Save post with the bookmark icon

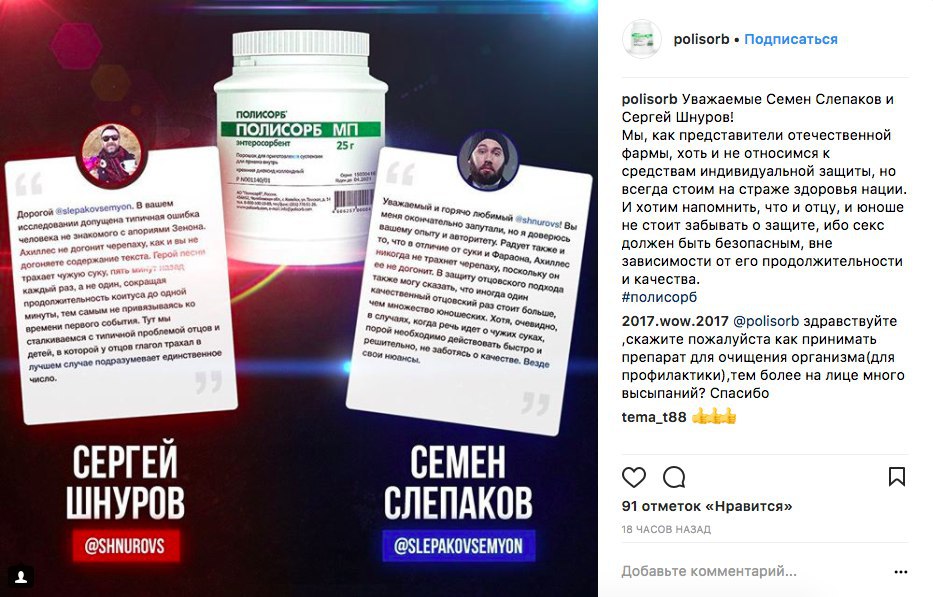point(897,476)
